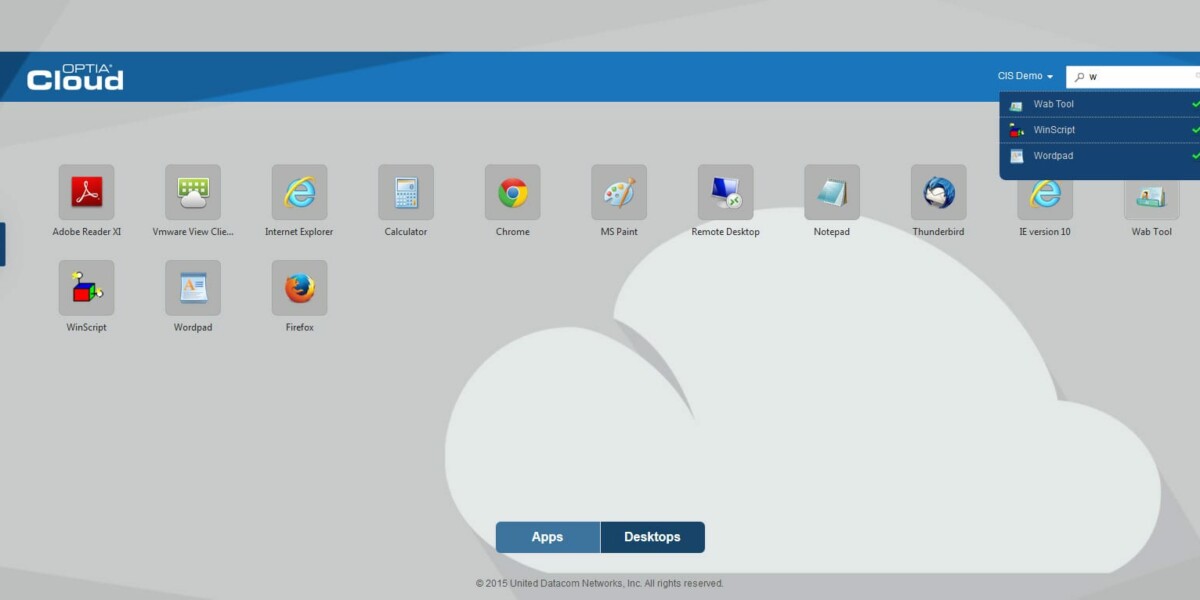Click the 'Notepad' label text
This screenshot has height=600, width=1200.
point(832,232)
